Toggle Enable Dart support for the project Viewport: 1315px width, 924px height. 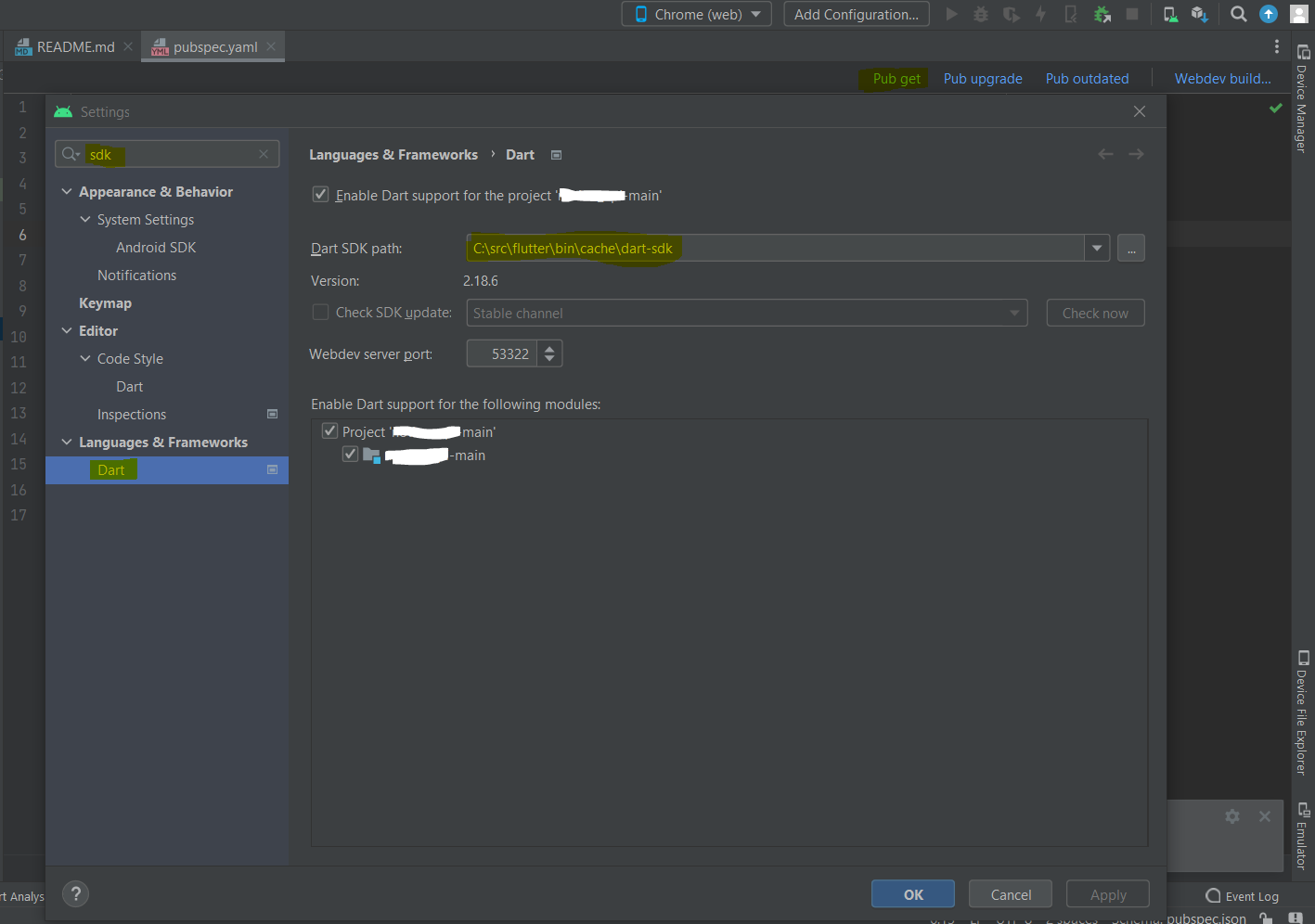pyautogui.click(x=320, y=195)
